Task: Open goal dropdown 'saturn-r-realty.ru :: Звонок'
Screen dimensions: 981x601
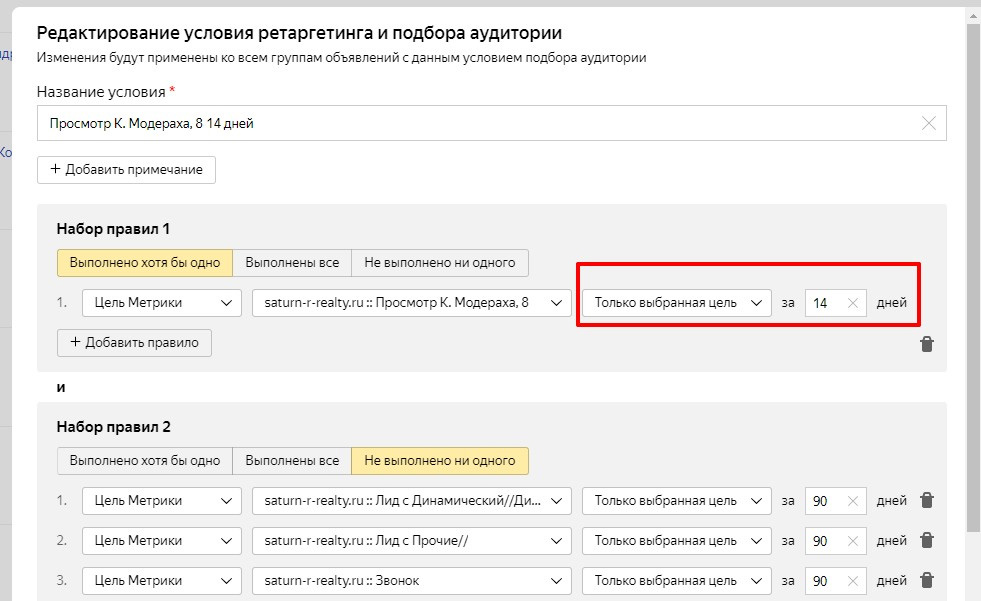Action: click(x=412, y=581)
